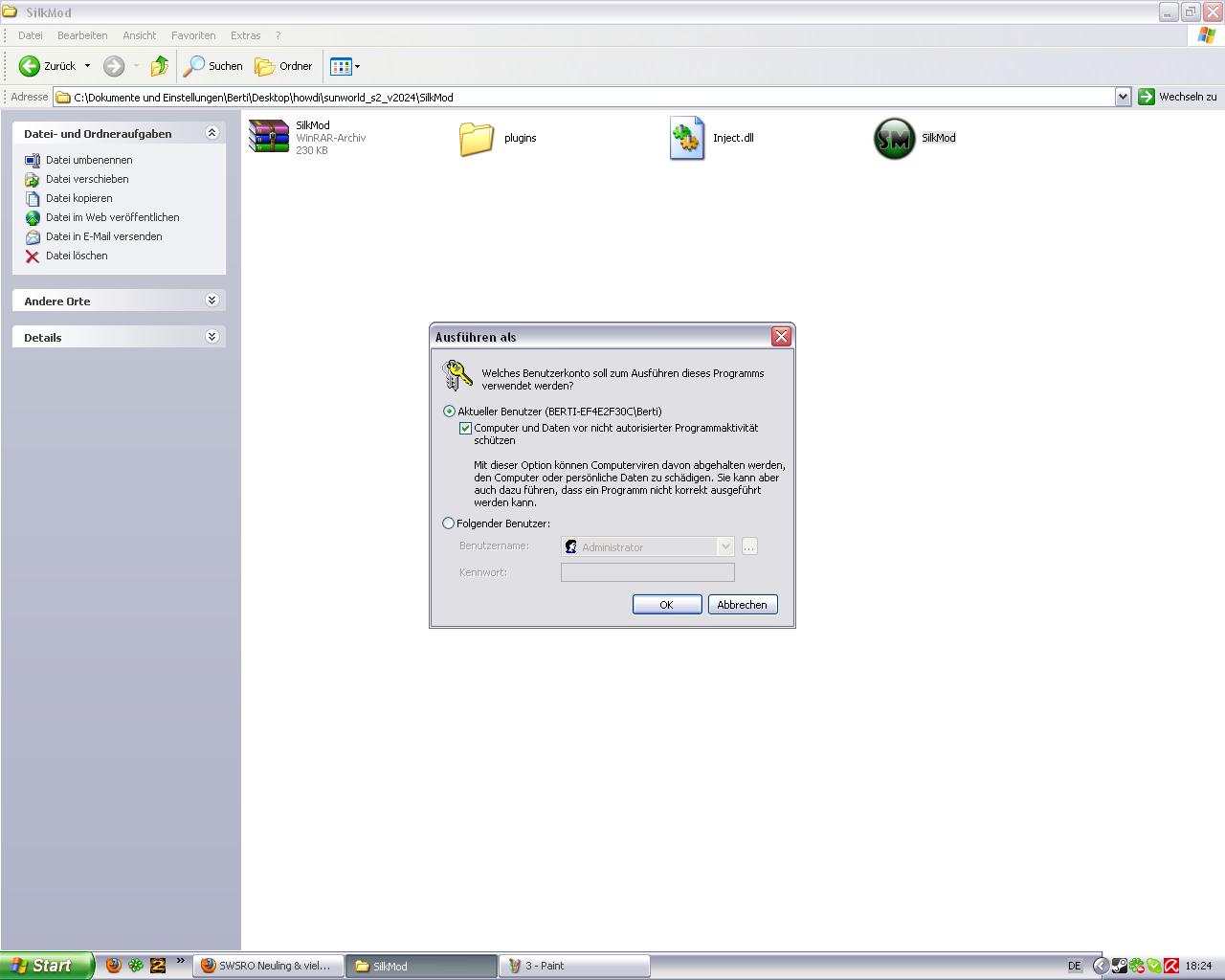Open the SilkMod WinRAR archive icon
1225x980 pixels.
(269, 137)
